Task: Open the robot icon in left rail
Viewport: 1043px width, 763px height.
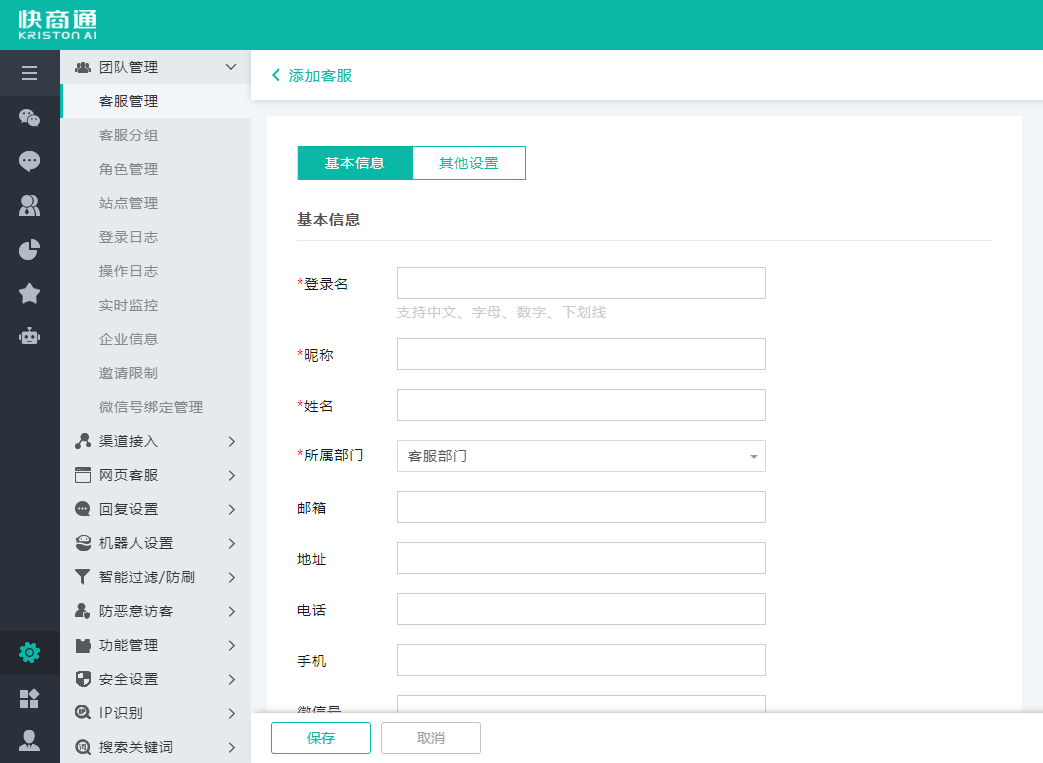Action: [29, 336]
